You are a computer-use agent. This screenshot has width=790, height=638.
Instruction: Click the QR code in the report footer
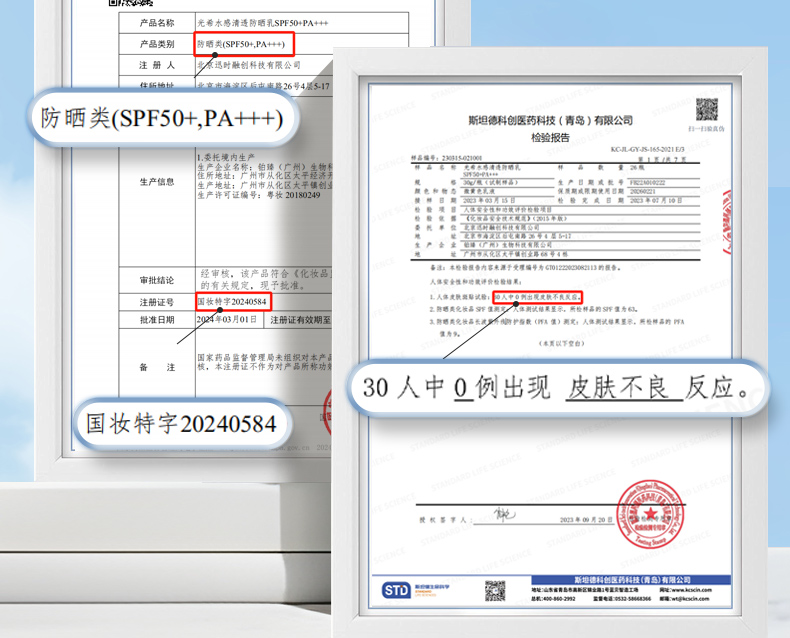click(x=495, y=591)
